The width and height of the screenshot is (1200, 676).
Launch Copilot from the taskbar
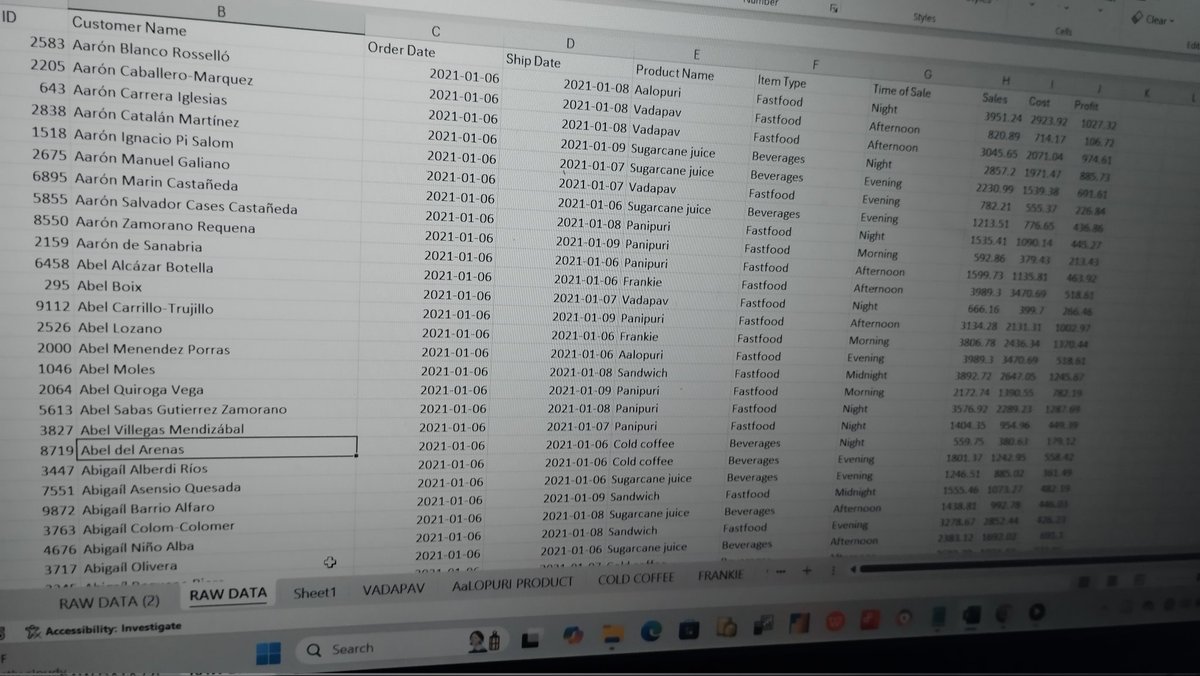pos(573,636)
